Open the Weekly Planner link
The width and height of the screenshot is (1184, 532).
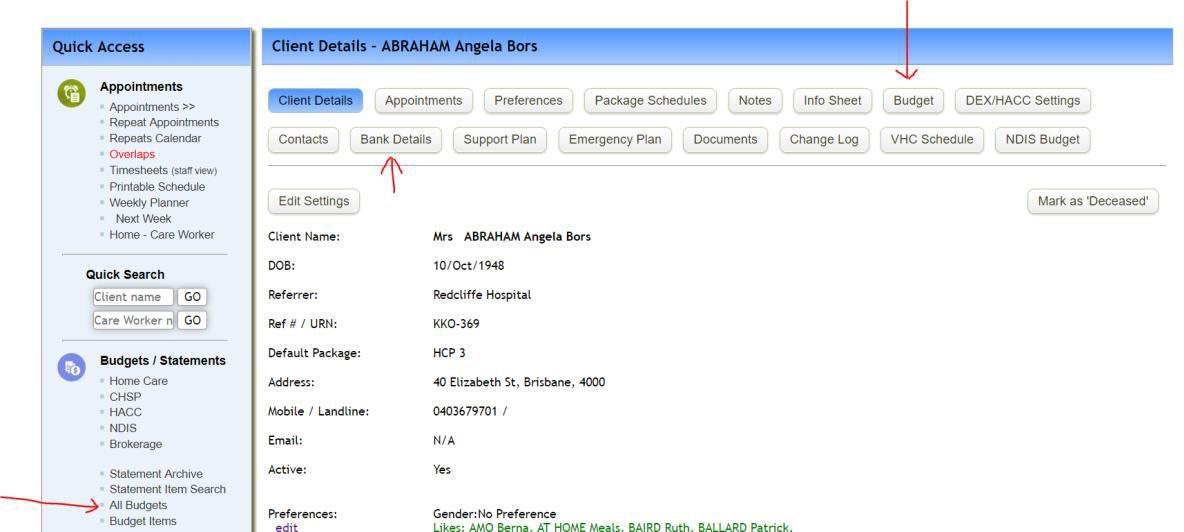(149, 202)
